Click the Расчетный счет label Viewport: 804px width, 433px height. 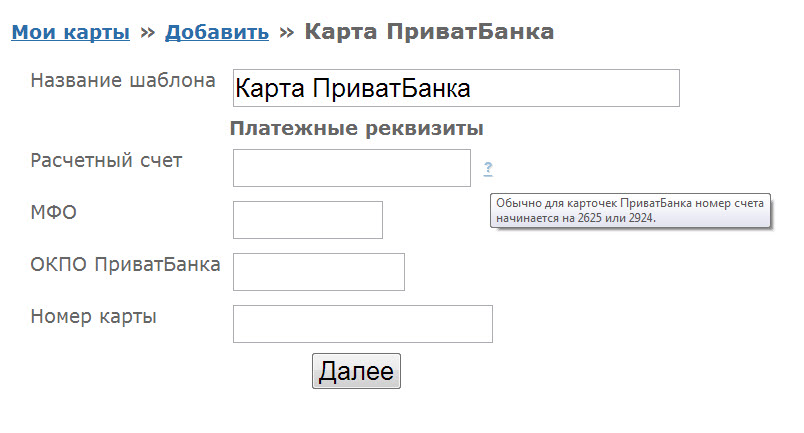coord(107,160)
